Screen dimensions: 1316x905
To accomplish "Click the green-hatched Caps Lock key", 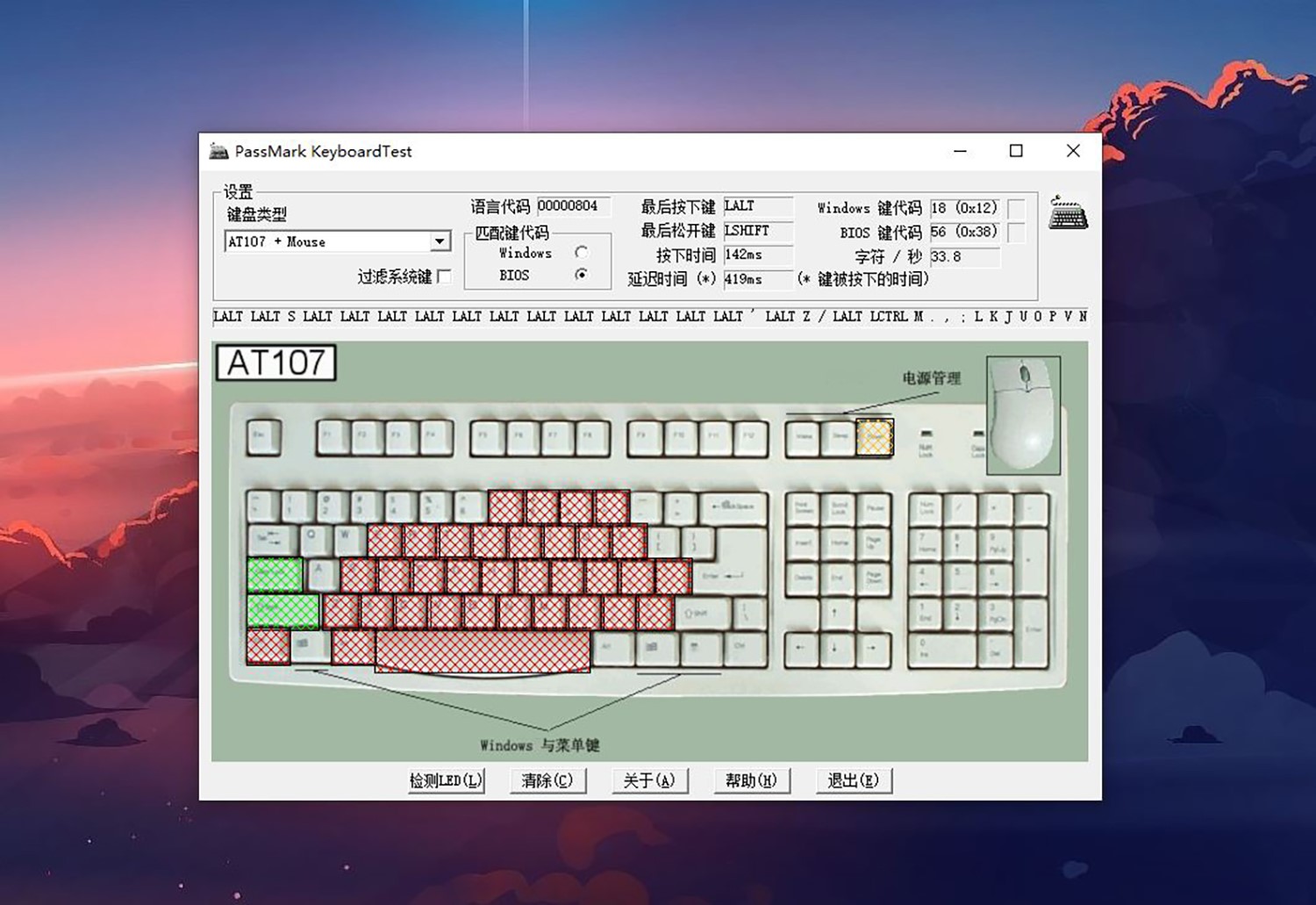I will (275, 575).
